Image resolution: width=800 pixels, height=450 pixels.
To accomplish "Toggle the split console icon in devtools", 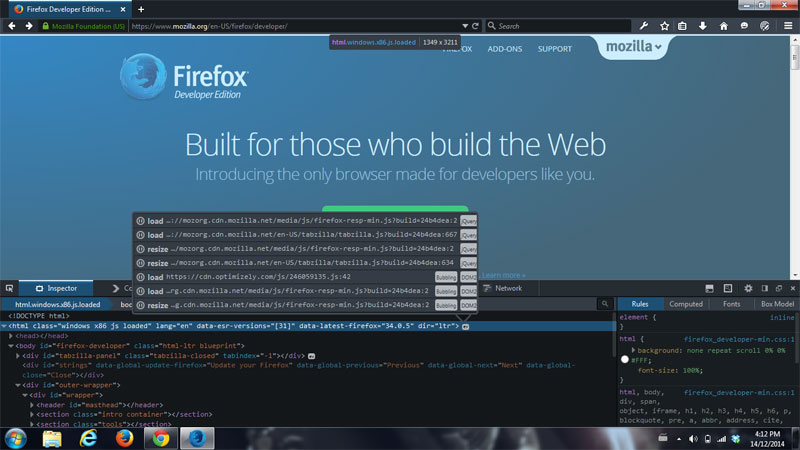I will point(709,288).
